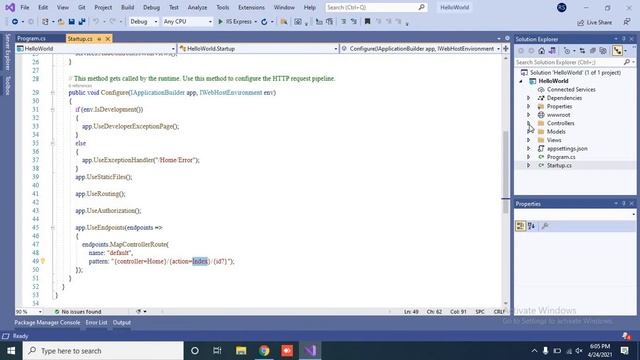Screen dimensions: 640x360
Task: Collapse the UseEndpoints block at line 45
Action: coord(52,228)
